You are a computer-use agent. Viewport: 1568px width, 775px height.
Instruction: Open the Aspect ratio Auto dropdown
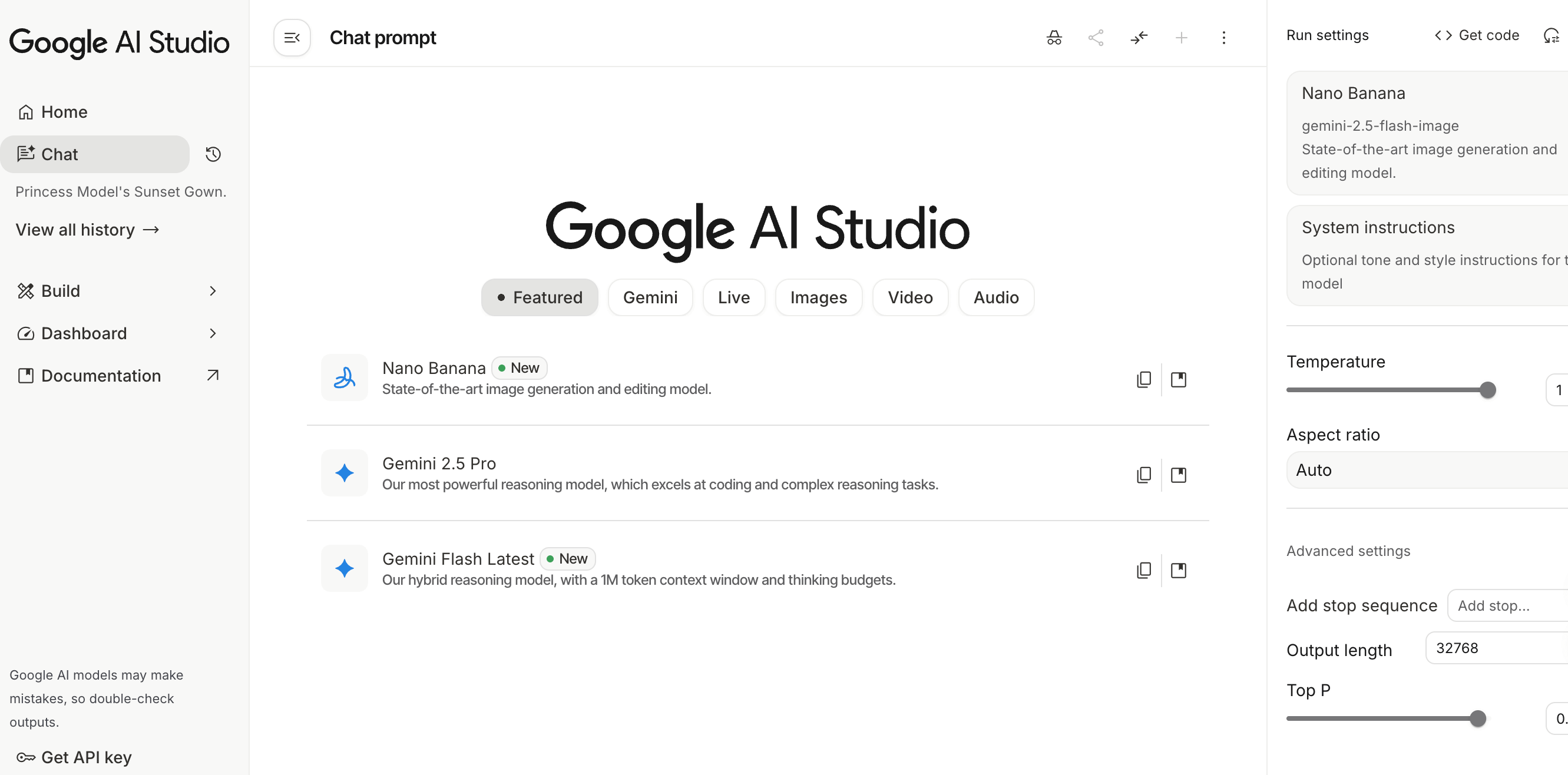pos(1424,469)
